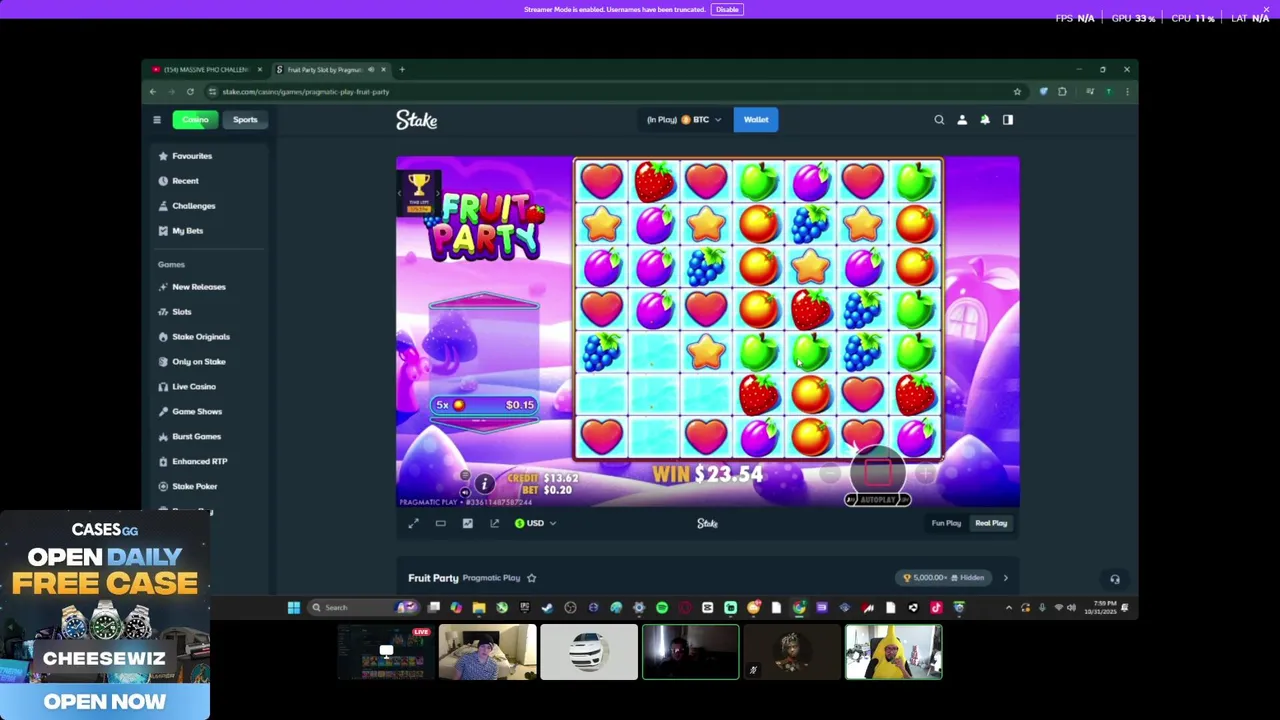Favourite Fruit Party with star icon

tap(532, 578)
